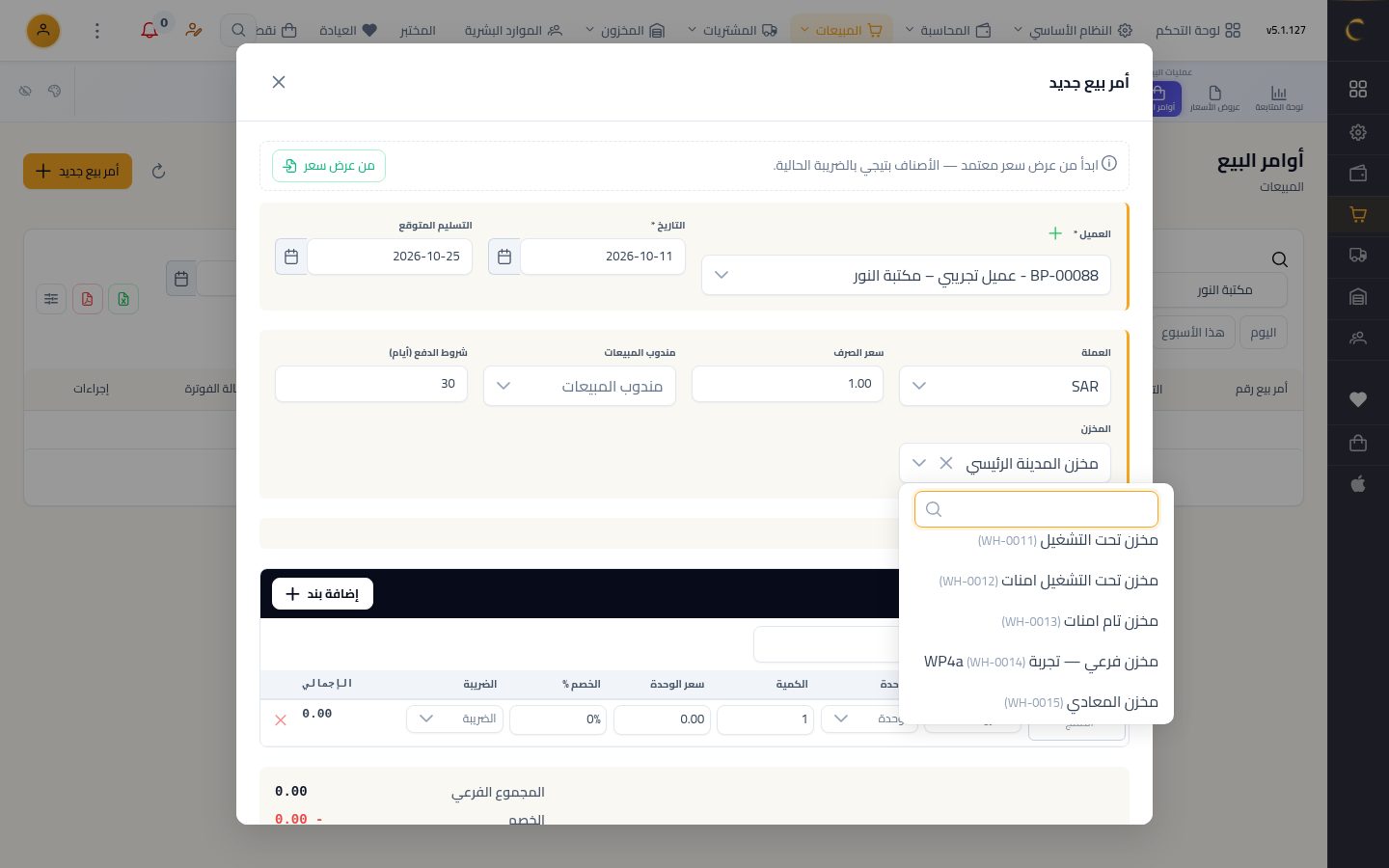Click the refresh icon beside the orders button
1389x868 pixels.
tap(159, 172)
